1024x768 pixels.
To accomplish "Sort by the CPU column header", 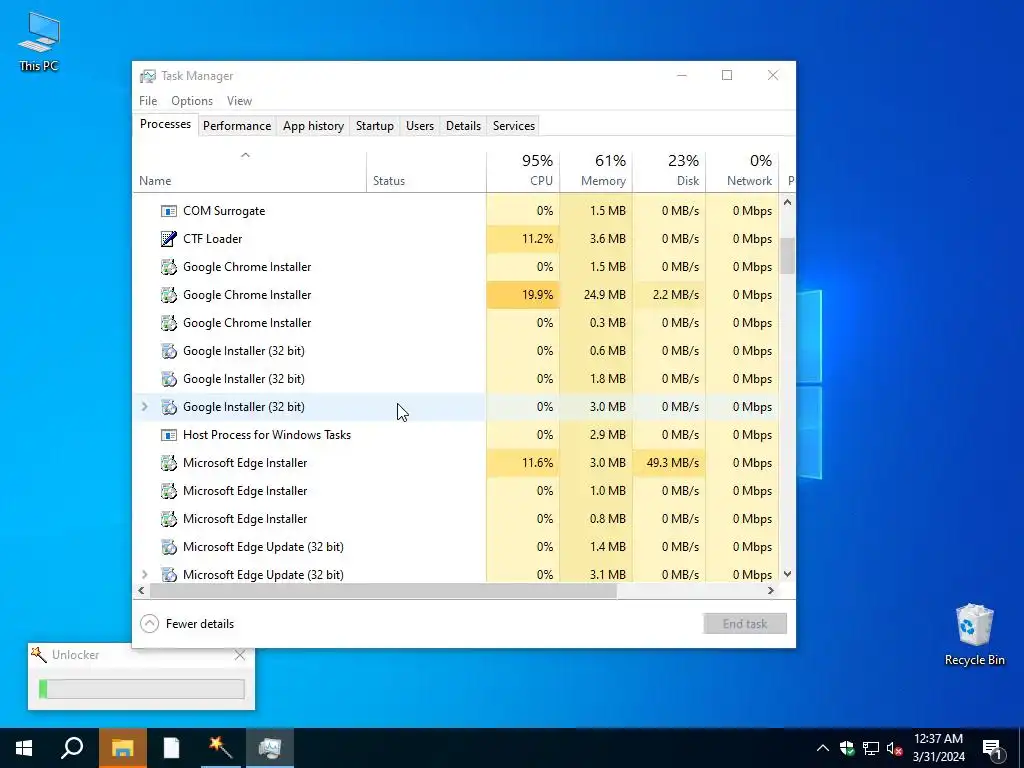I will pos(523,172).
